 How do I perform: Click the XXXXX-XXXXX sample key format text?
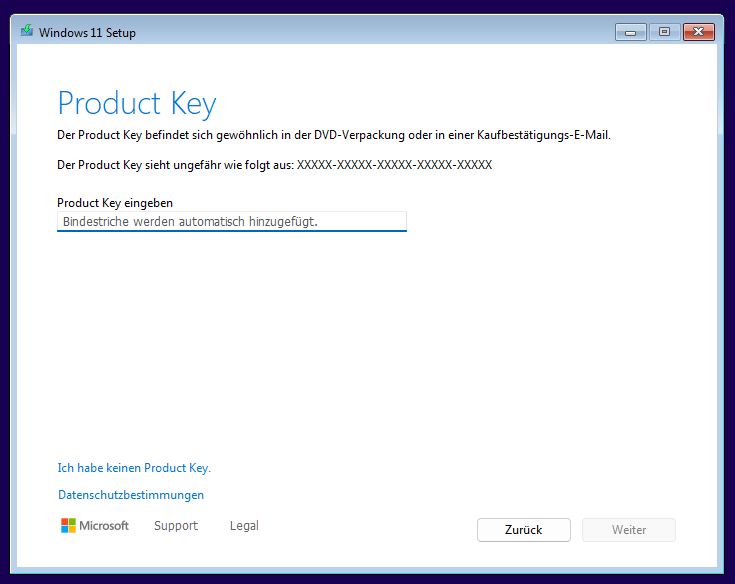point(394,165)
